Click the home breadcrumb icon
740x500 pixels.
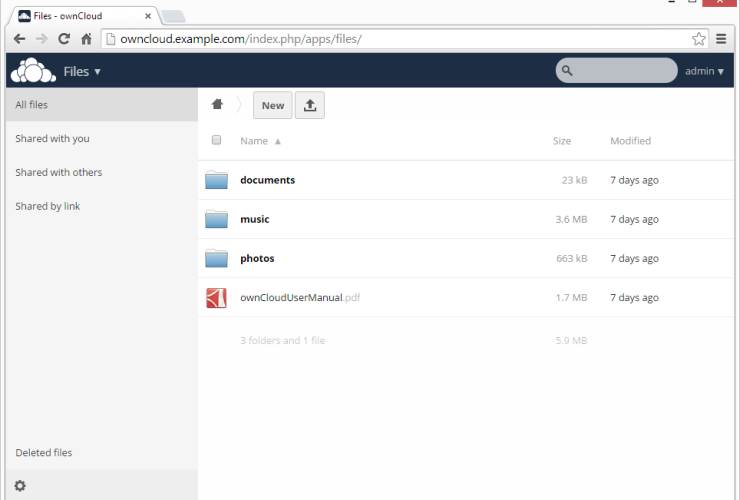pos(217,105)
